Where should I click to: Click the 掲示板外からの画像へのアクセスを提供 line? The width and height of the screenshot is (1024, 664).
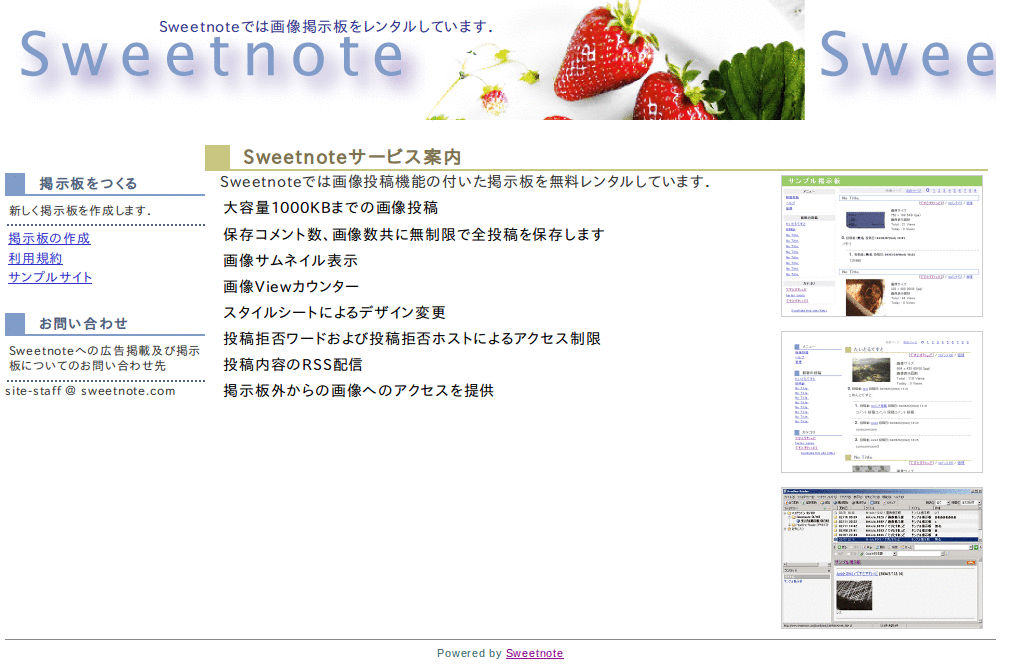[x=358, y=390]
